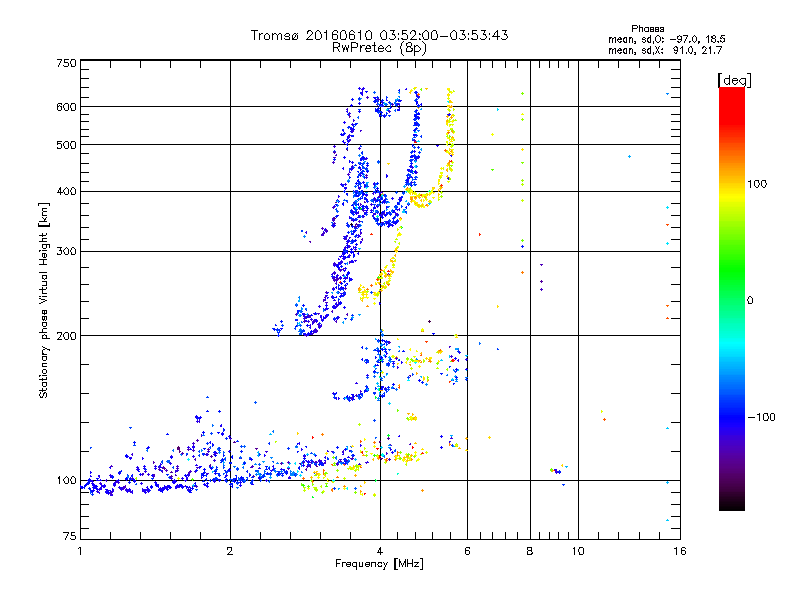Image resolution: width=800 pixels, height=600 pixels.
Task: Click the y-axis tick label '200'
Action: point(66,336)
